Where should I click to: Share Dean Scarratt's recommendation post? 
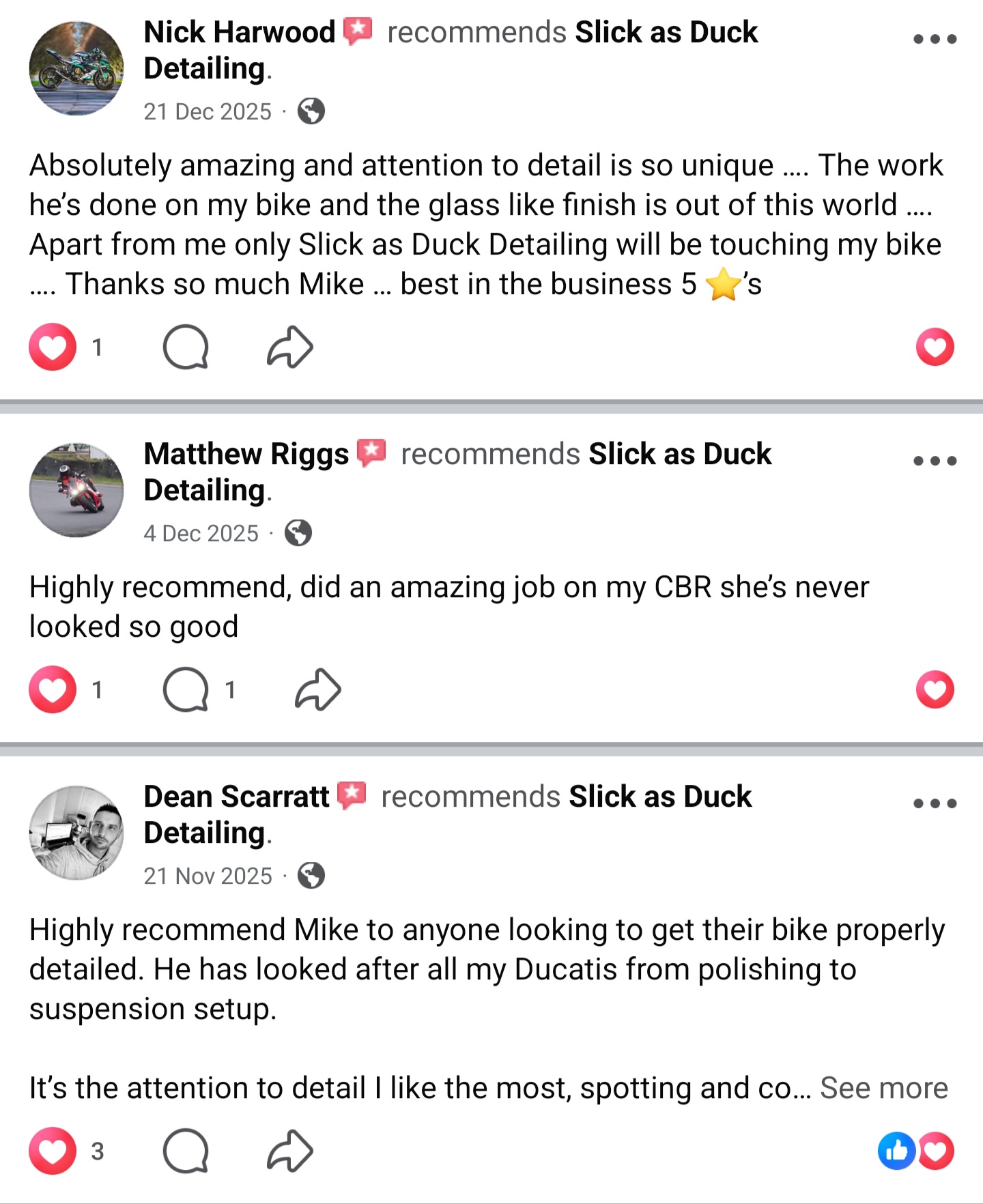click(290, 1151)
